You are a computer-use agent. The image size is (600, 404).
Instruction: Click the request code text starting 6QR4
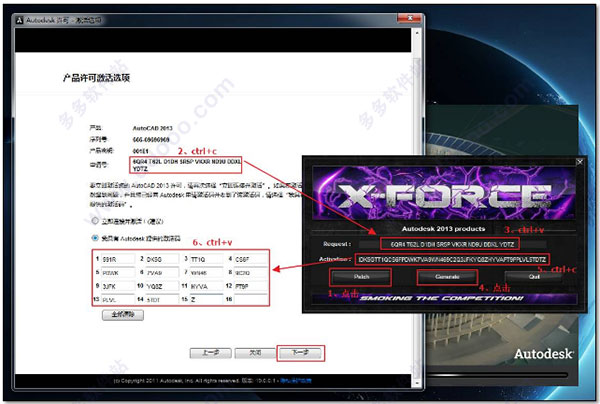tap(187, 165)
